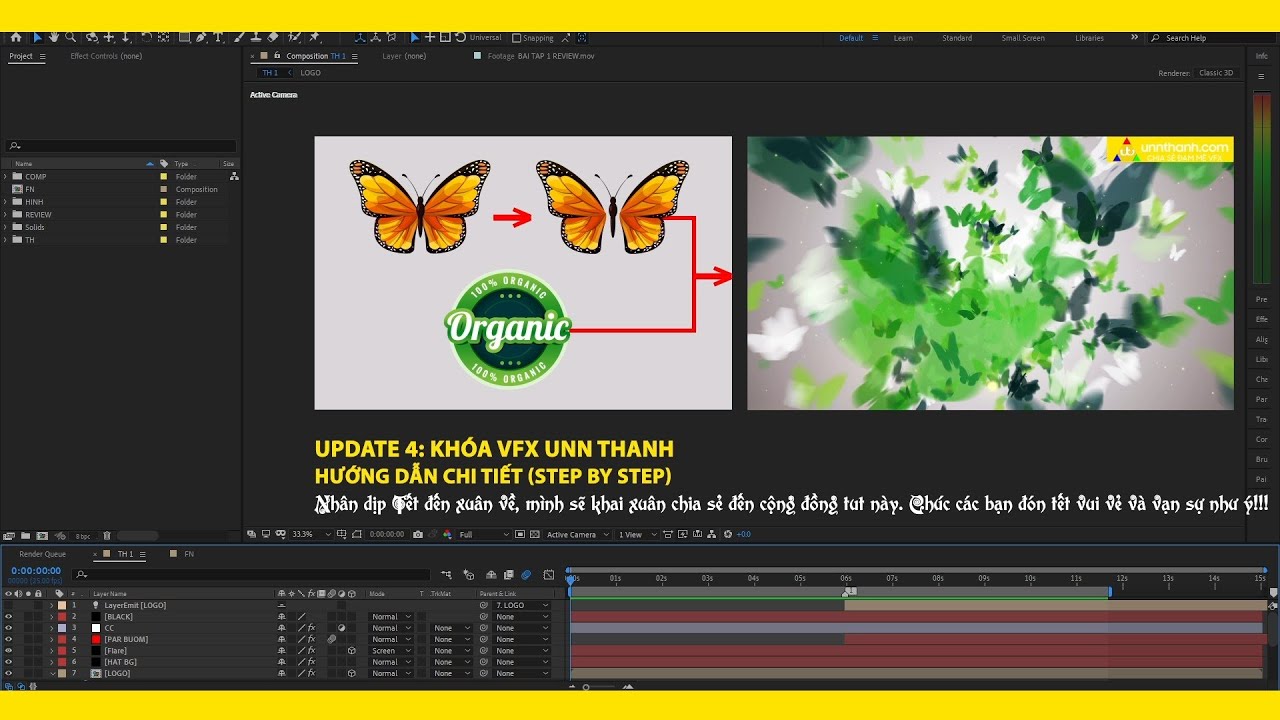The height and width of the screenshot is (720, 1280).
Task: Click the LOGO breadcrumb in composition navigator
Action: click(x=310, y=73)
